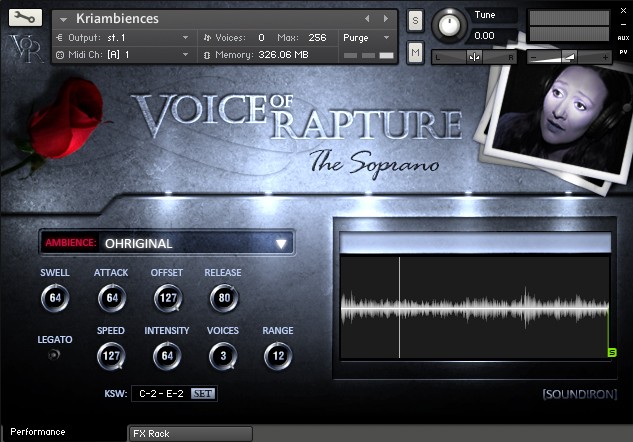633x442 pixels.
Task: Adjust the Intensity knob
Action: click(167, 356)
